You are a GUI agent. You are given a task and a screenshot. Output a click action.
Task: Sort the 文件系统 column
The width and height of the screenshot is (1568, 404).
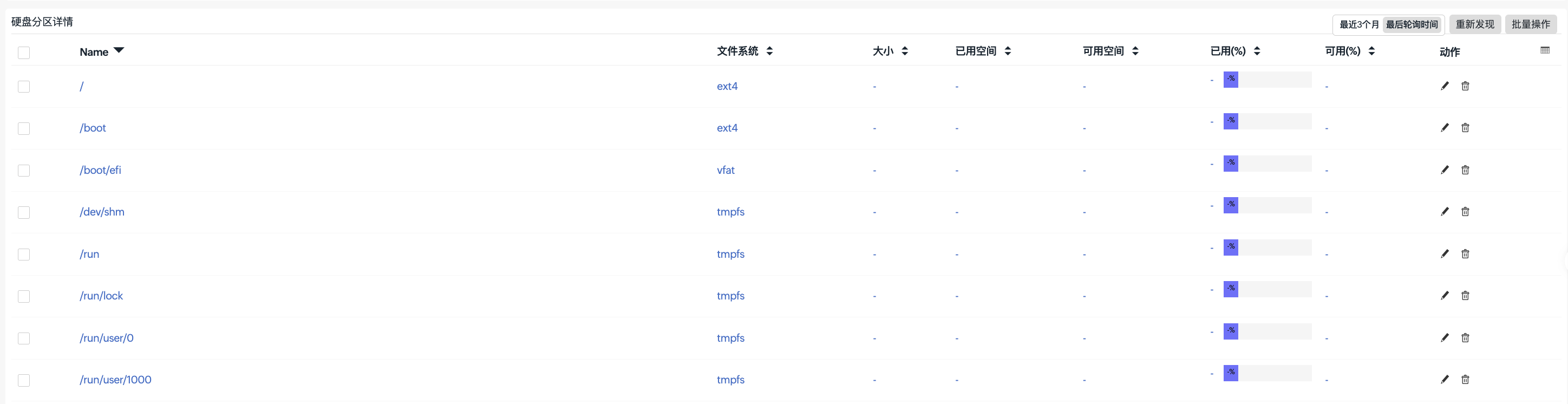[x=769, y=51]
